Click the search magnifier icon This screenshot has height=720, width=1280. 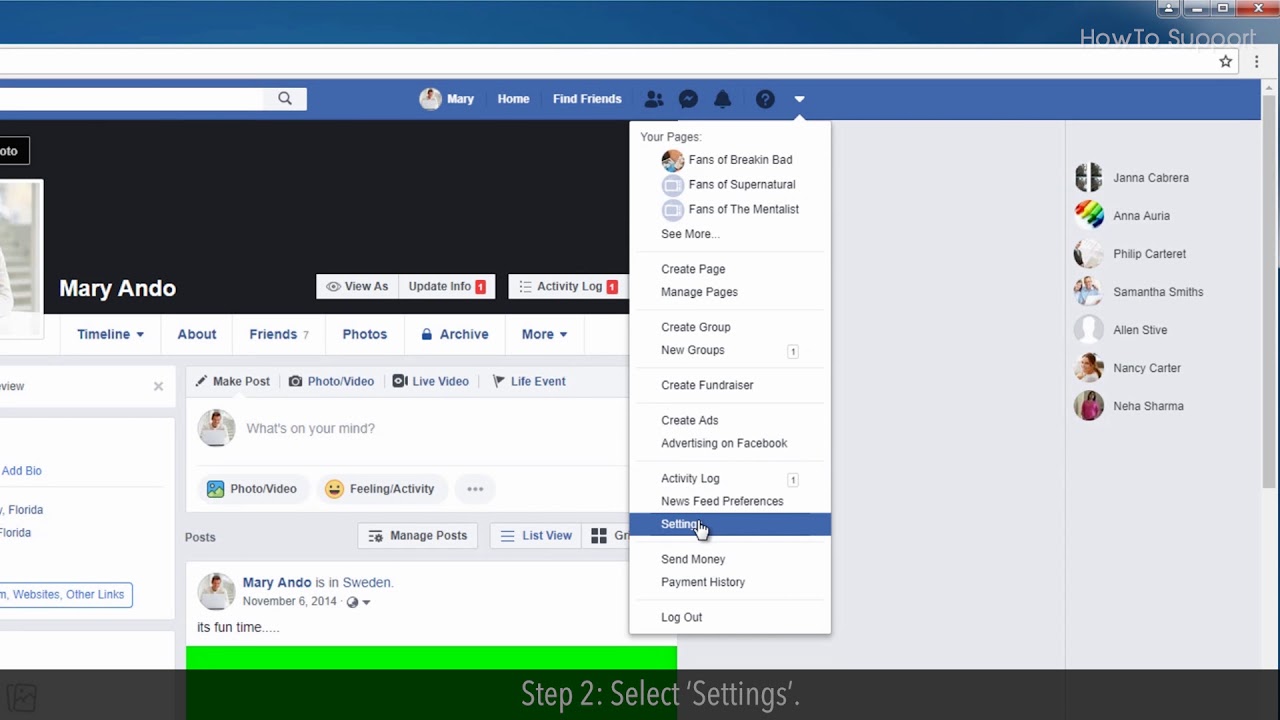click(285, 98)
